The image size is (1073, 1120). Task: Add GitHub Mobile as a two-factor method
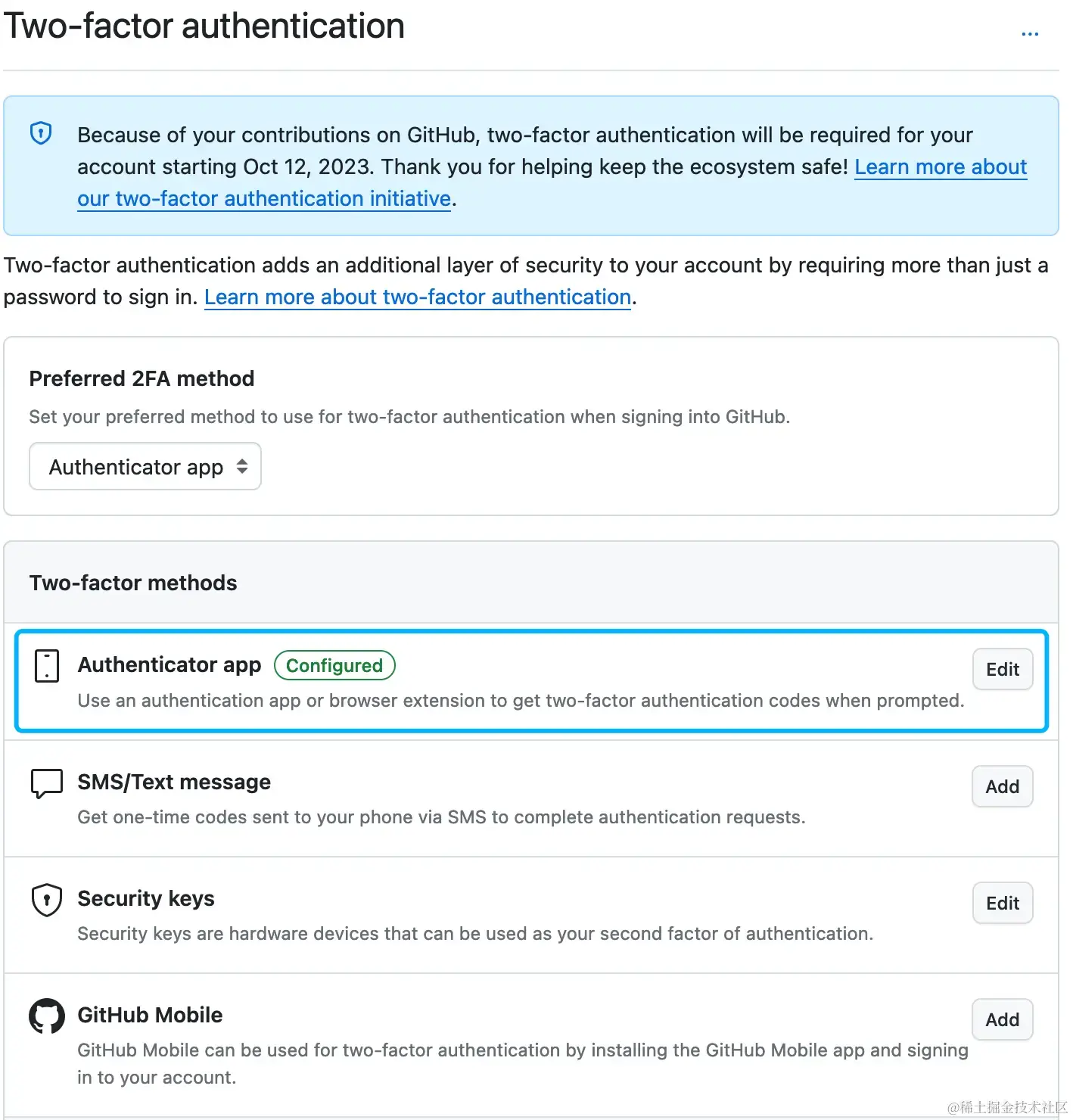(1002, 1020)
